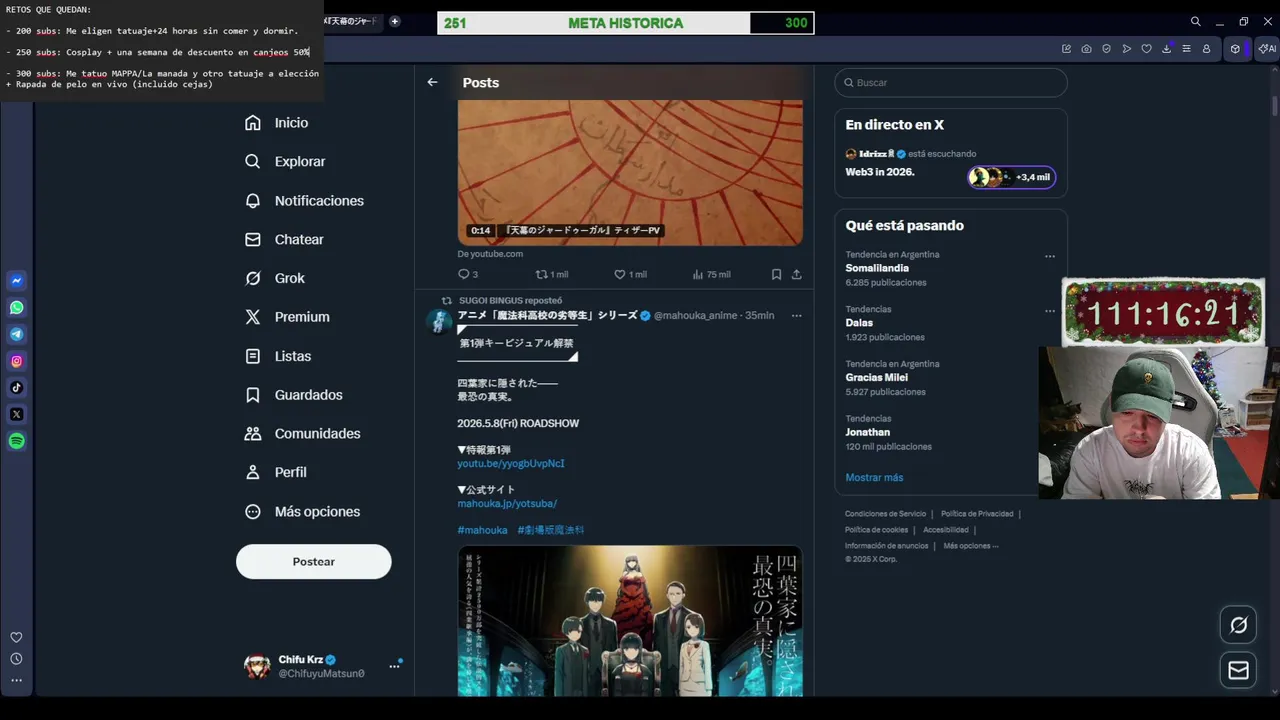Click the Postear button

coord(313,562)
